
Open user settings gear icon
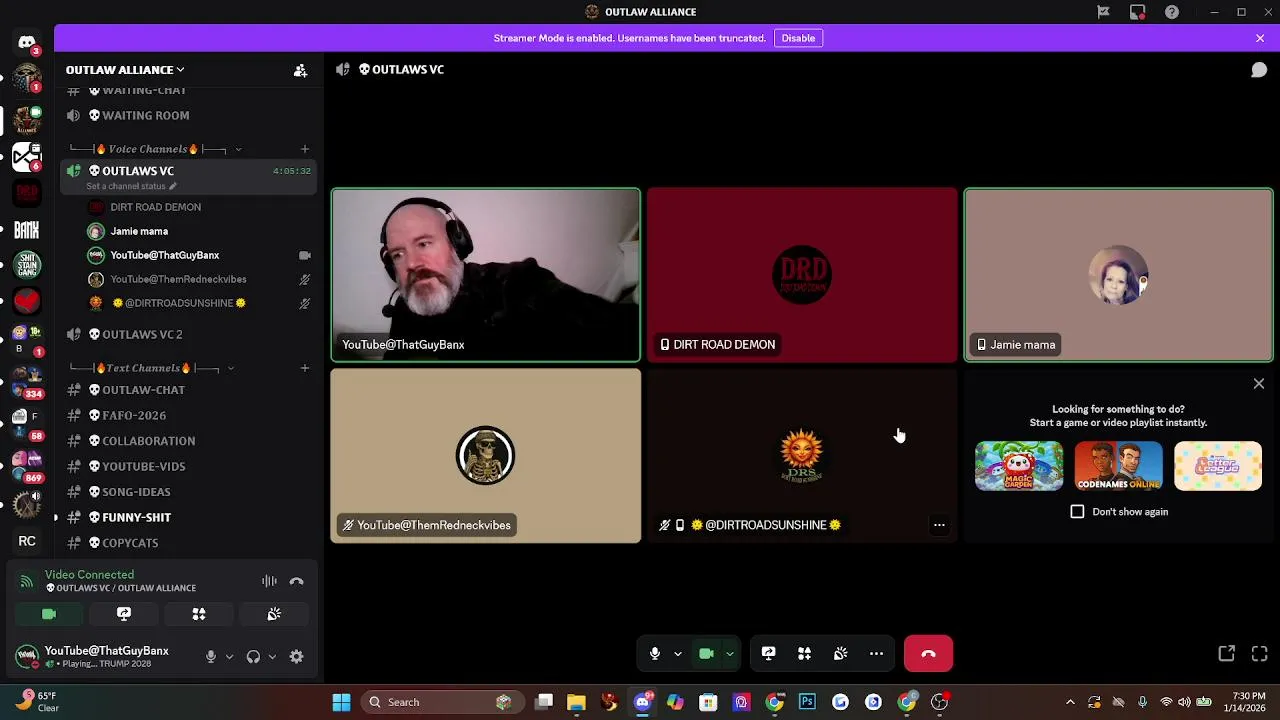(296, 657)
